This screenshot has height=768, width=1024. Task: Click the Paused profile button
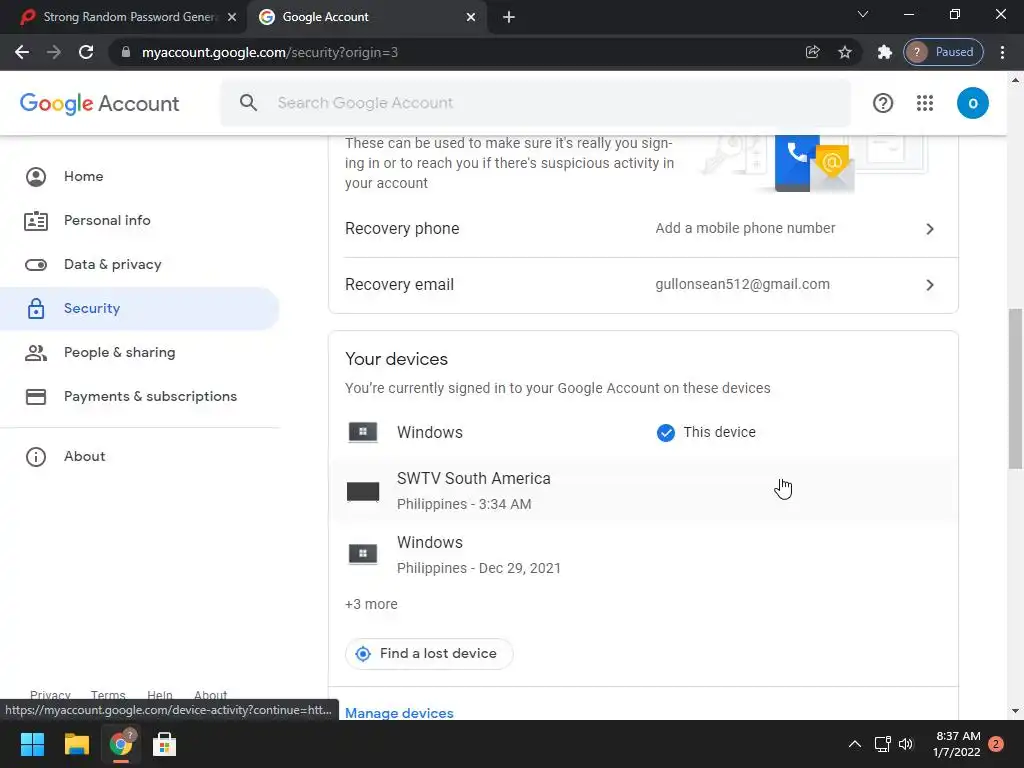pyautogui.click(x=943, y=52)
